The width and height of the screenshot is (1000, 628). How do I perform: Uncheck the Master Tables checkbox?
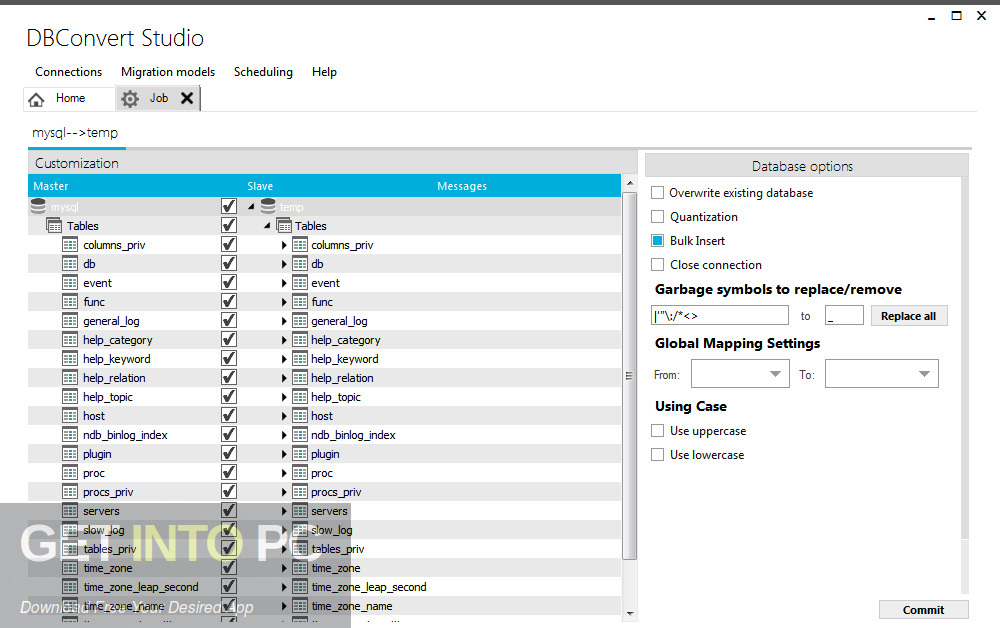click(x=229, y=225)
